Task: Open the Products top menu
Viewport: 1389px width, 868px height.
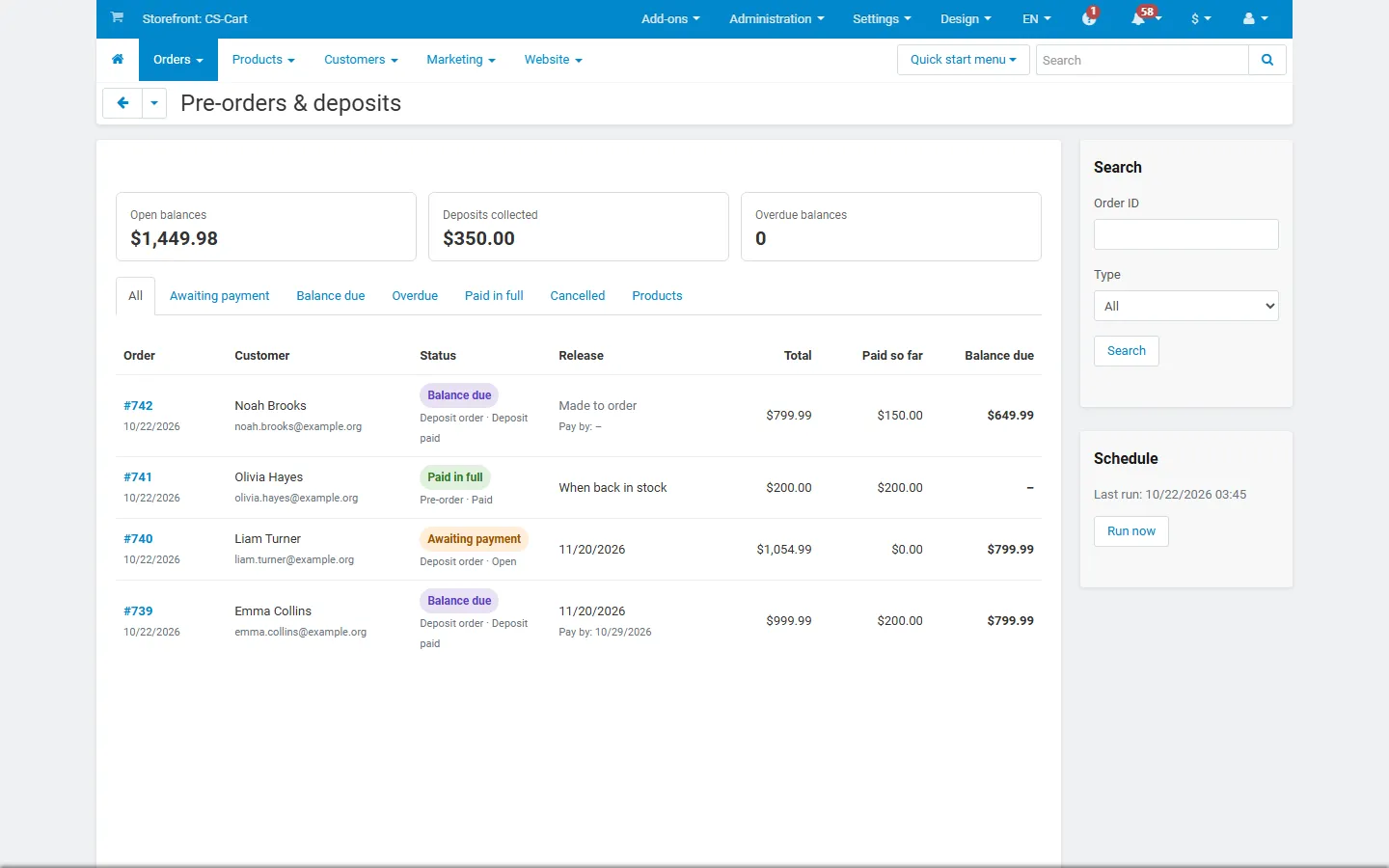Action: pos(263,60)
